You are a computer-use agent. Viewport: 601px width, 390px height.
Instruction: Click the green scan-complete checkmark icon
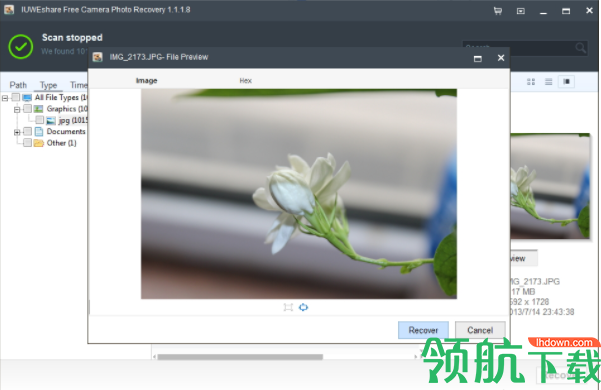[x=20, y=46]
